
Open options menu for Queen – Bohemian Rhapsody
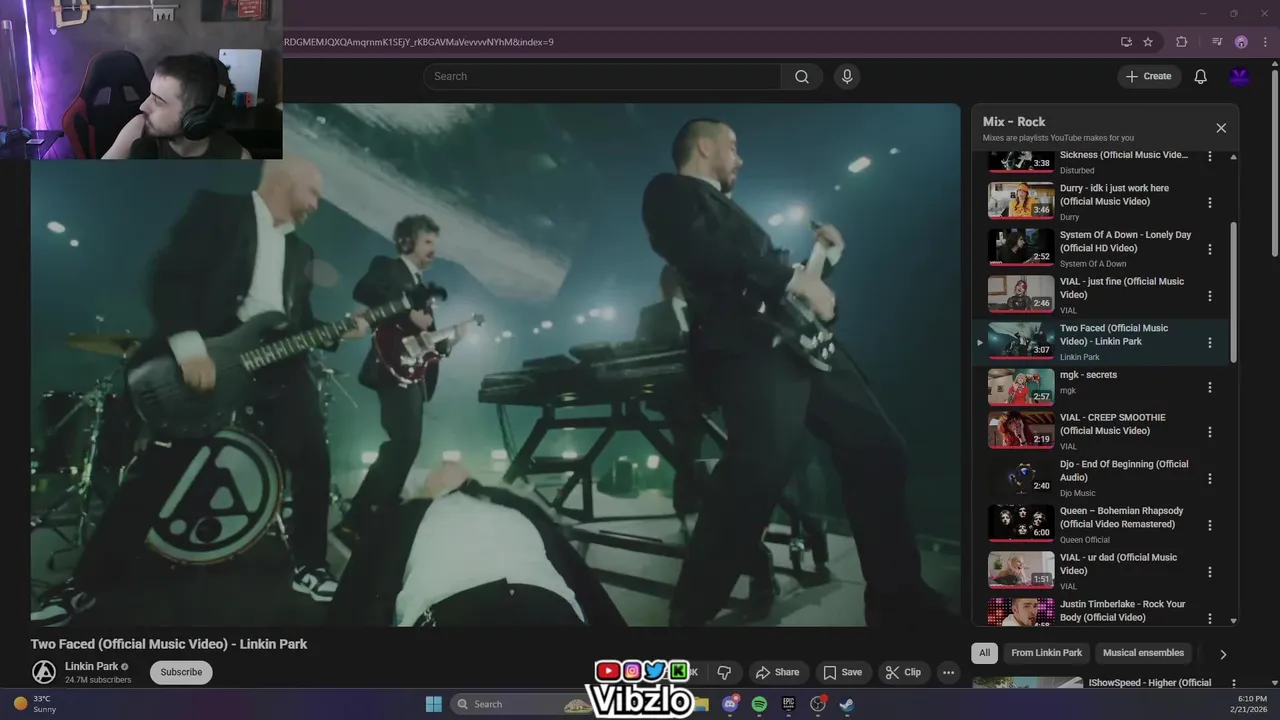tap(1209, 525)
